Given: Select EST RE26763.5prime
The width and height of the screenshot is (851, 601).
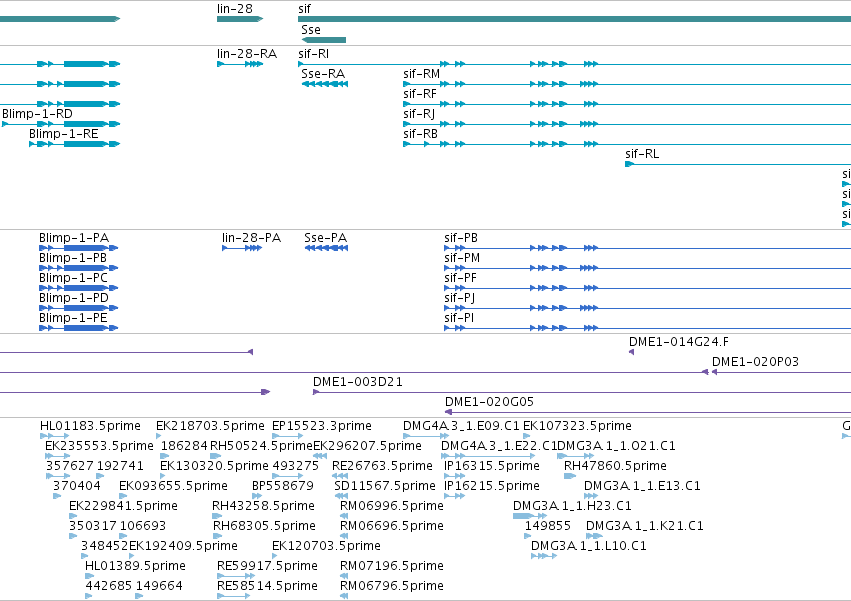Looking at the screenshot, I should (x=383, y=466).
